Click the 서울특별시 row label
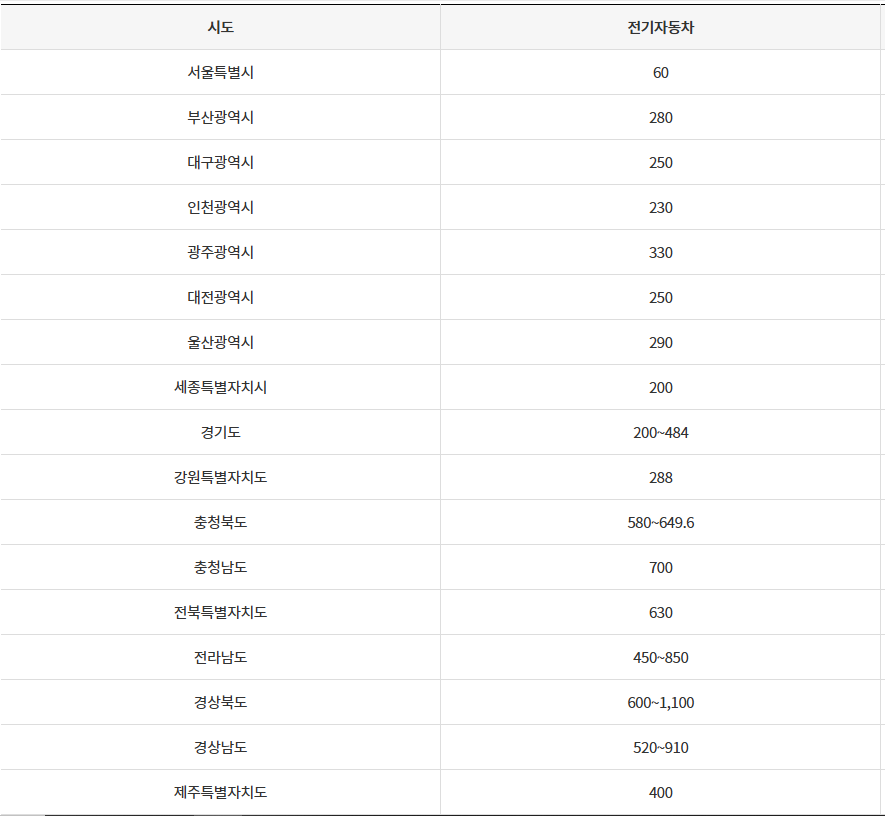Viewport: 885px width, 816px height. [x=221, y=72]
